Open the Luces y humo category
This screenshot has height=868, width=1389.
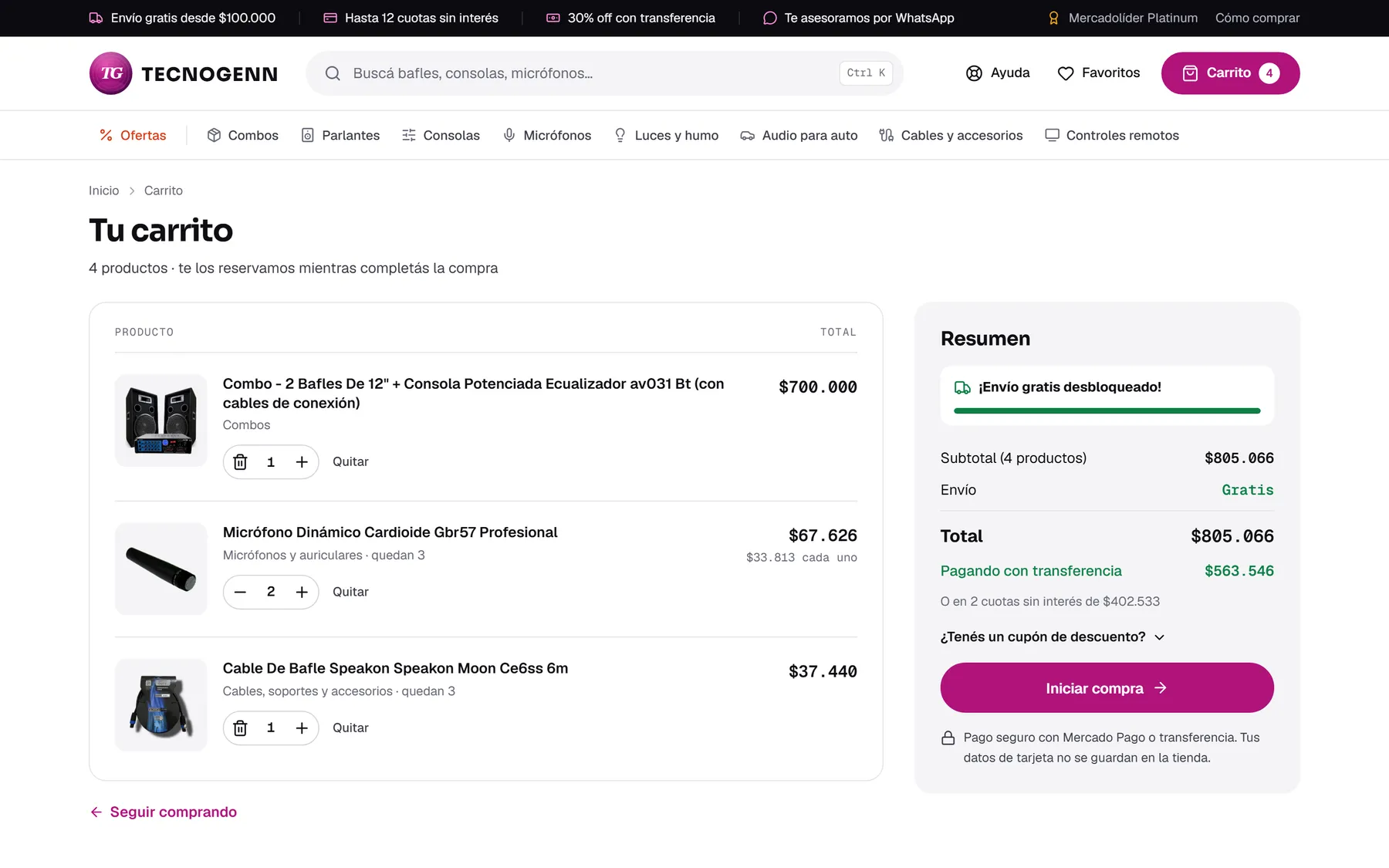click(666, 135)
